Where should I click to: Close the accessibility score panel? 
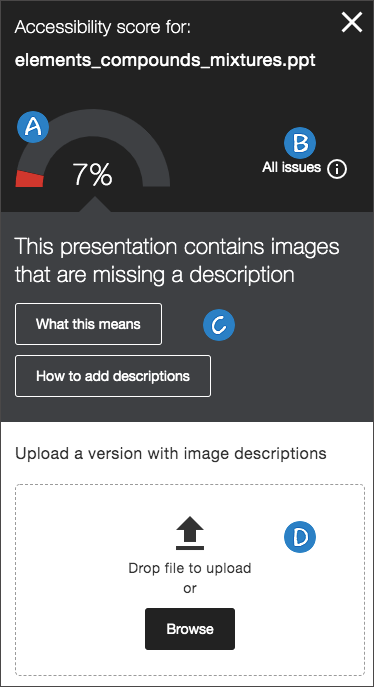pyautogui.click(x=352, y=22)
